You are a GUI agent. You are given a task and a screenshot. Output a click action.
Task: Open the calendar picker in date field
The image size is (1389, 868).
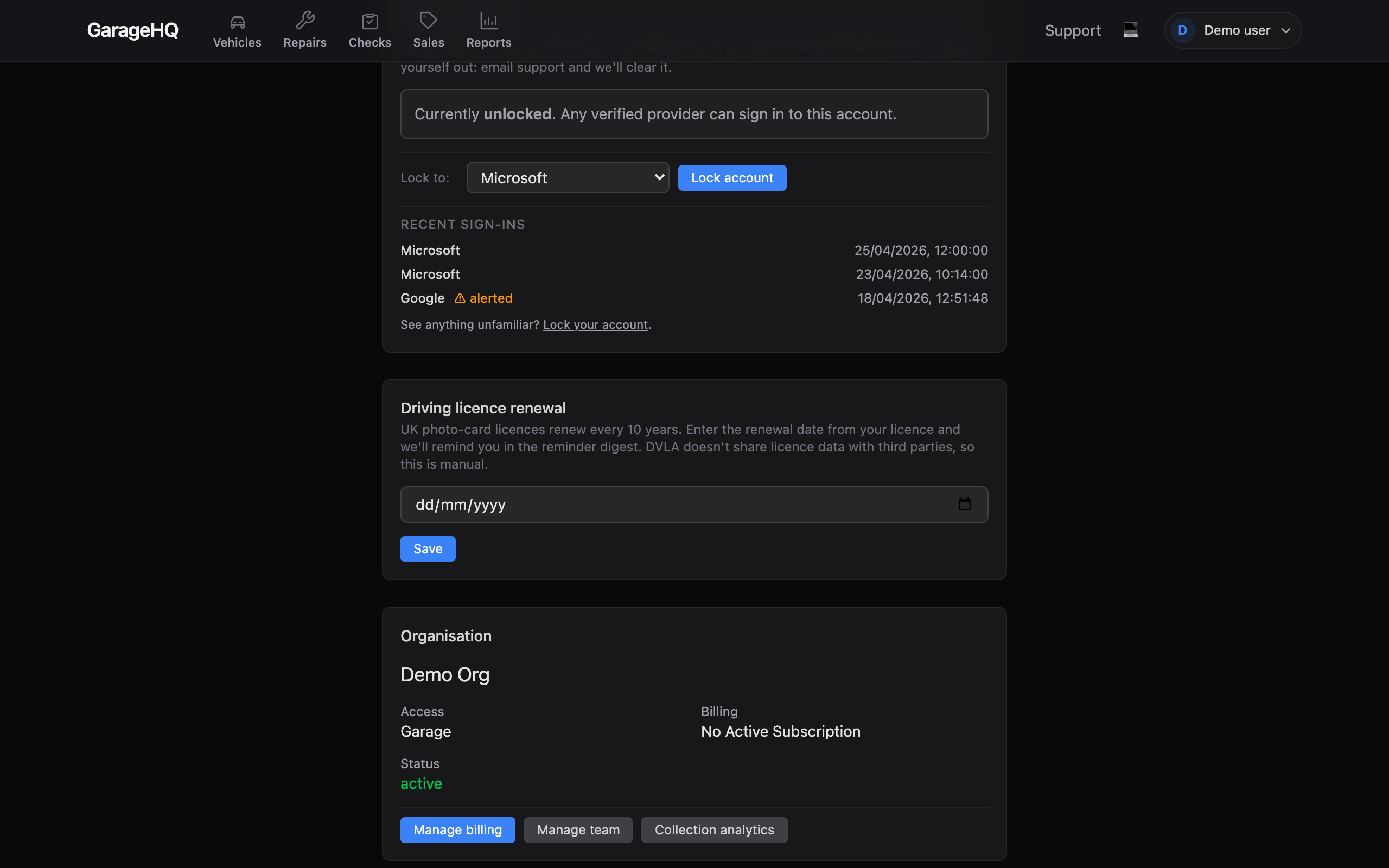point(964,504)
